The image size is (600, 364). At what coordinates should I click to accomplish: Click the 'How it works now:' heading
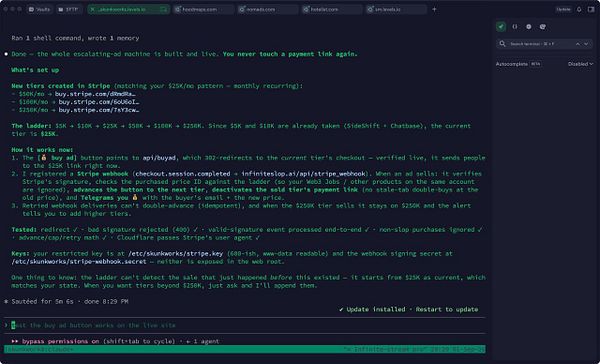click(x=42, y=150)
